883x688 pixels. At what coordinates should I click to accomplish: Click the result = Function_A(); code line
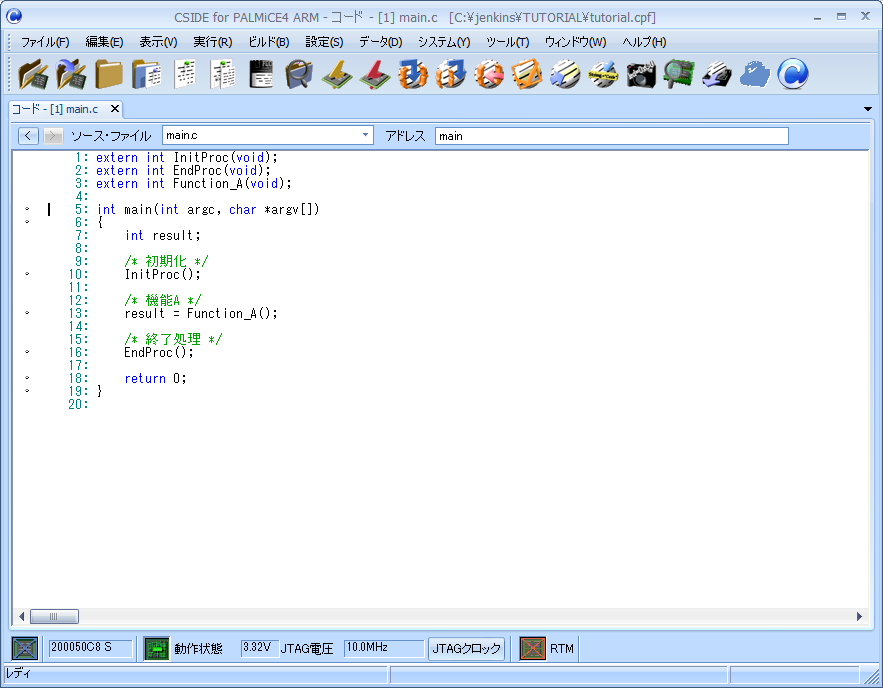click(201, 314)
